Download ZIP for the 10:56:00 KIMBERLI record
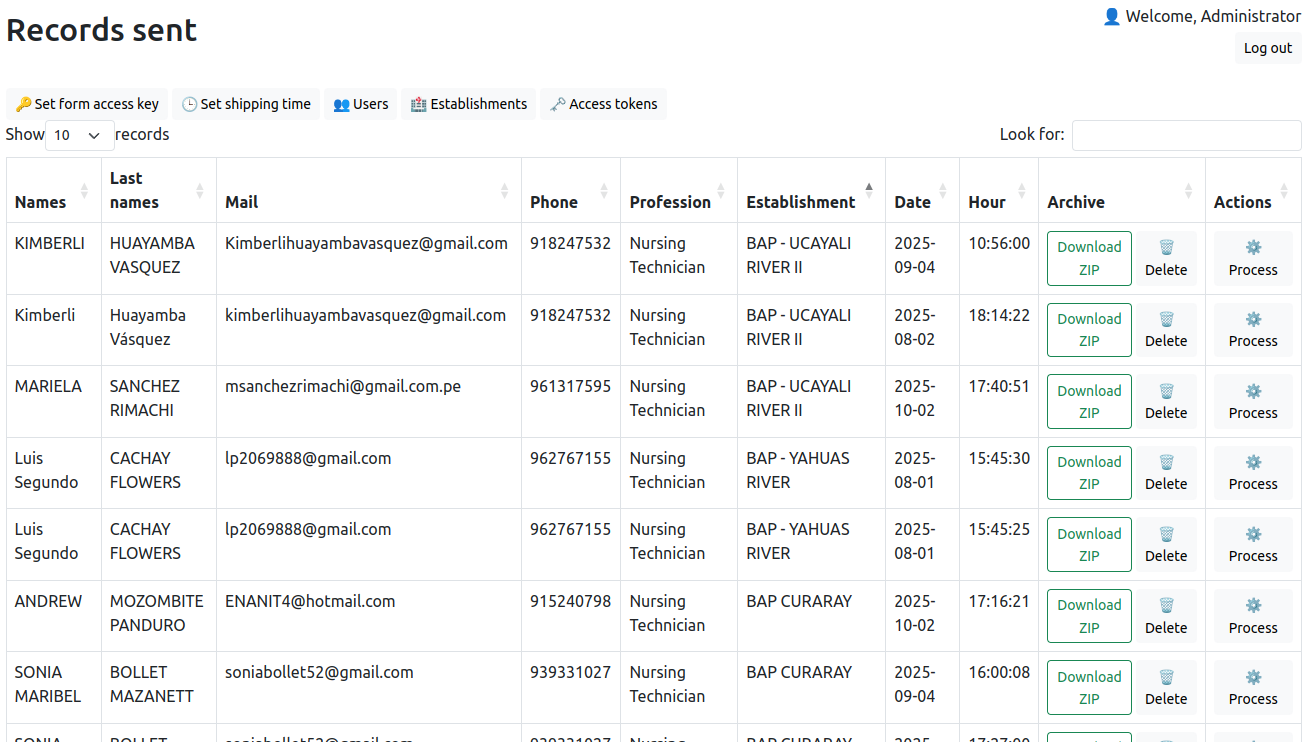Viewport: 1309px width, 742px height. 1089,258
